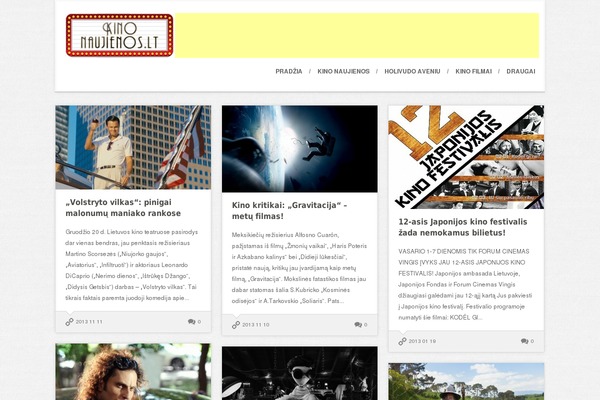Open comments icon on Volstryto vilkas post

pyautogui.click(x=192, y=322)
